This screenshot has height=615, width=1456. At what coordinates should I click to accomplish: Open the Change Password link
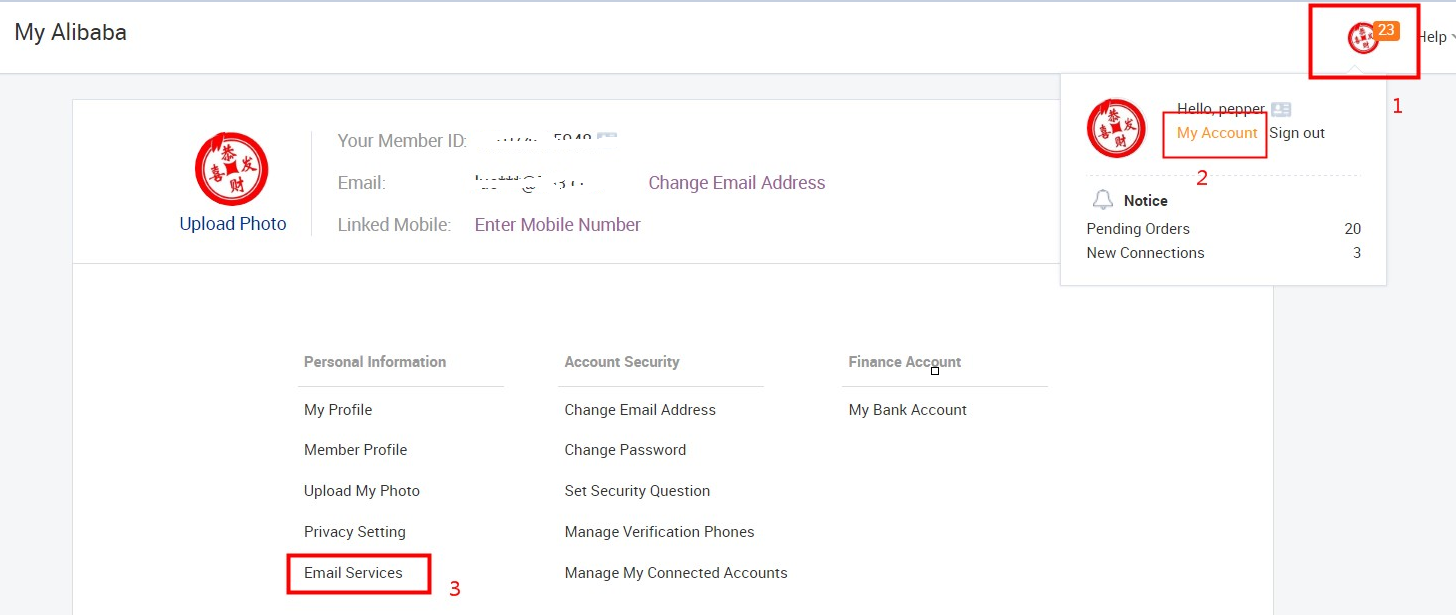[x=625, y=450]
